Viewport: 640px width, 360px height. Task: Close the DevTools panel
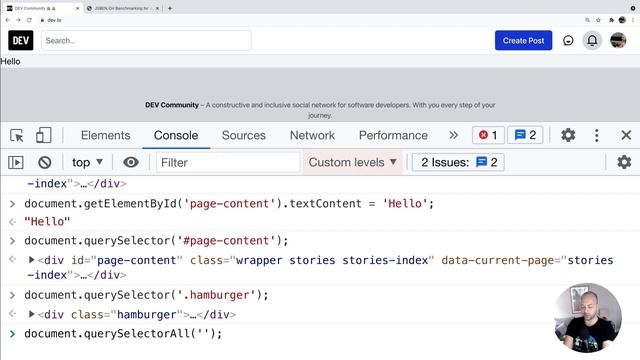(626, 135)
